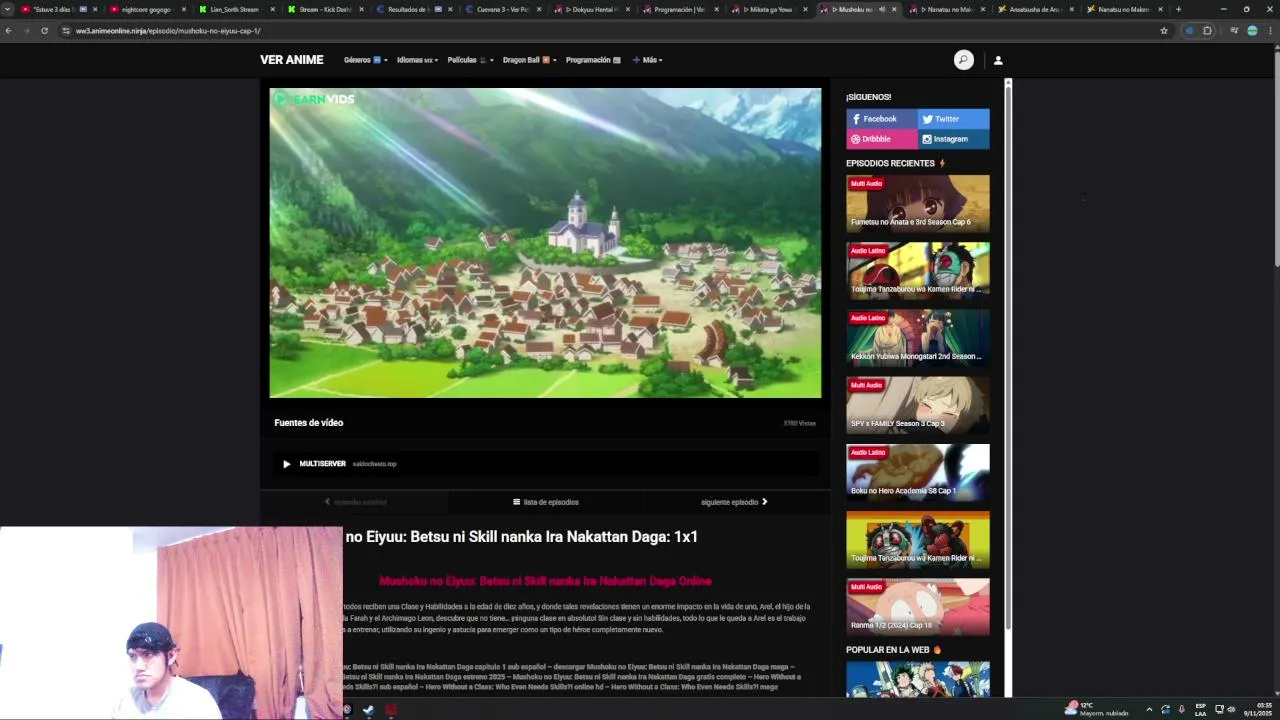Open the Dribbble social link

tap(882, 139)
